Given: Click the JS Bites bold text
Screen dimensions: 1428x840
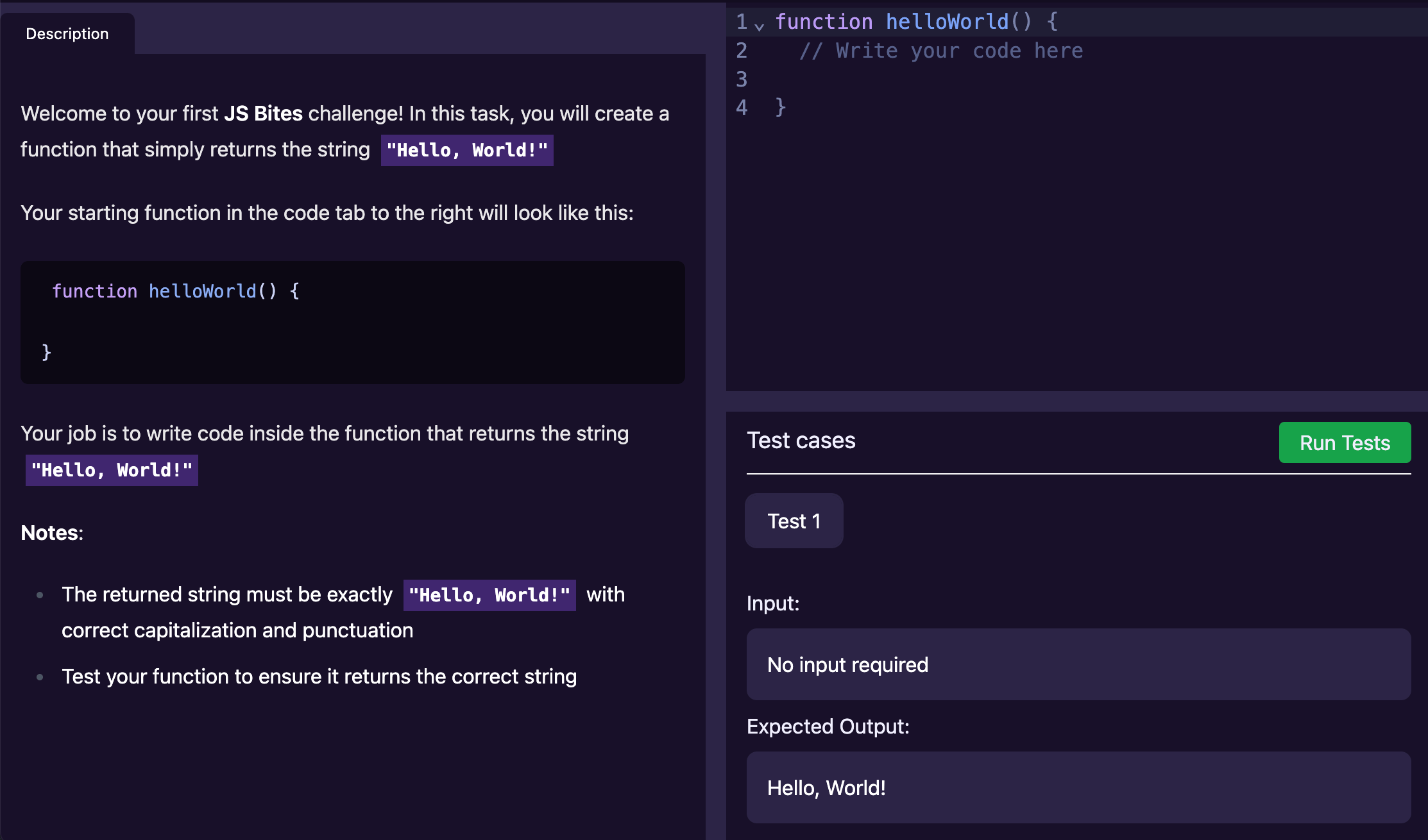Looking at the screenshot, I should coord(263,113).
